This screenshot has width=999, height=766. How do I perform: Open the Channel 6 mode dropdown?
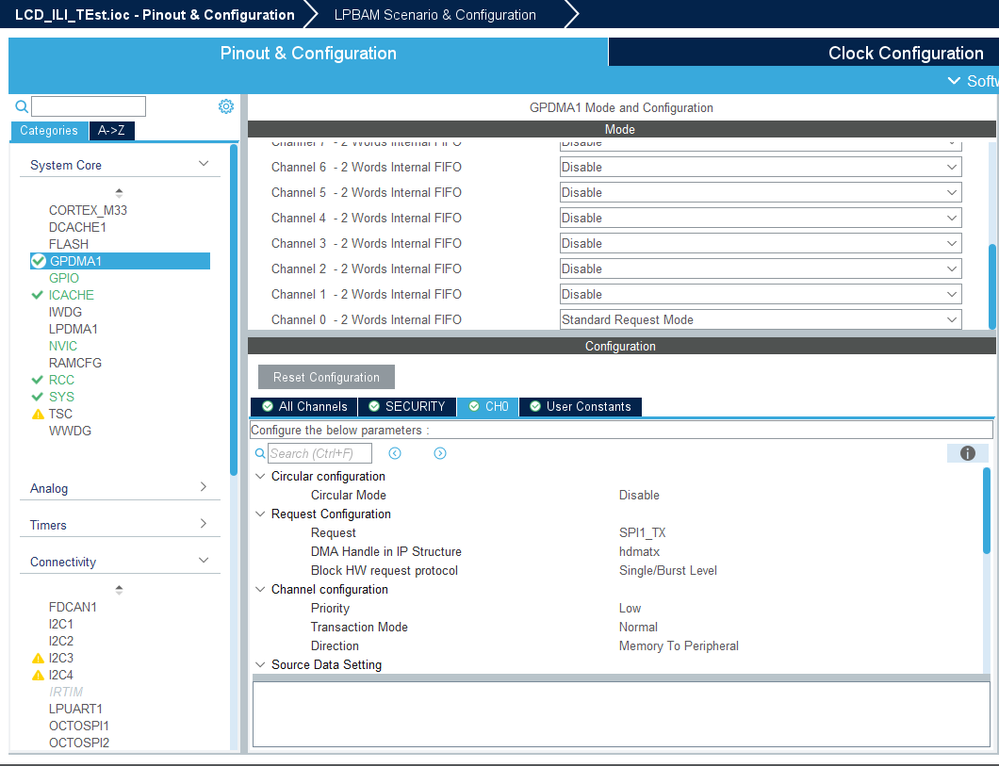(x=761, y=167)
